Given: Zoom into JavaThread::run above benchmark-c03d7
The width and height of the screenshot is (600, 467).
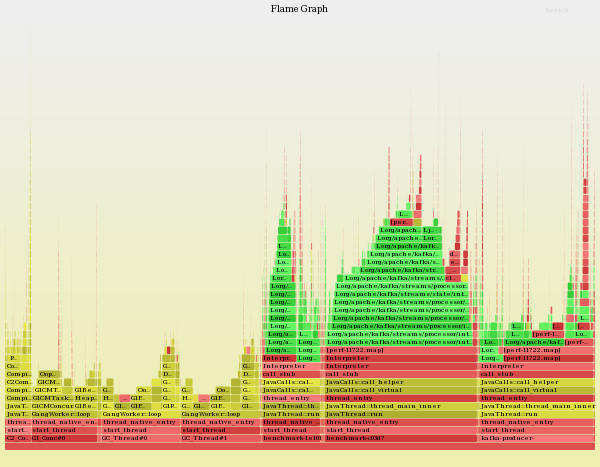Looking at the screenshot, I should [x=400, y=414].
